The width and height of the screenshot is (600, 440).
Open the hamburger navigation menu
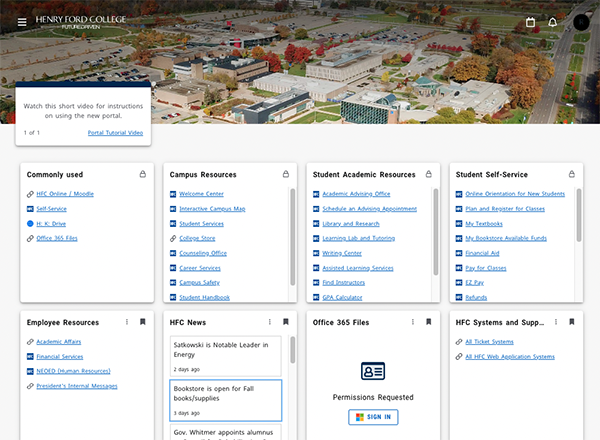[x=22, y=22]
